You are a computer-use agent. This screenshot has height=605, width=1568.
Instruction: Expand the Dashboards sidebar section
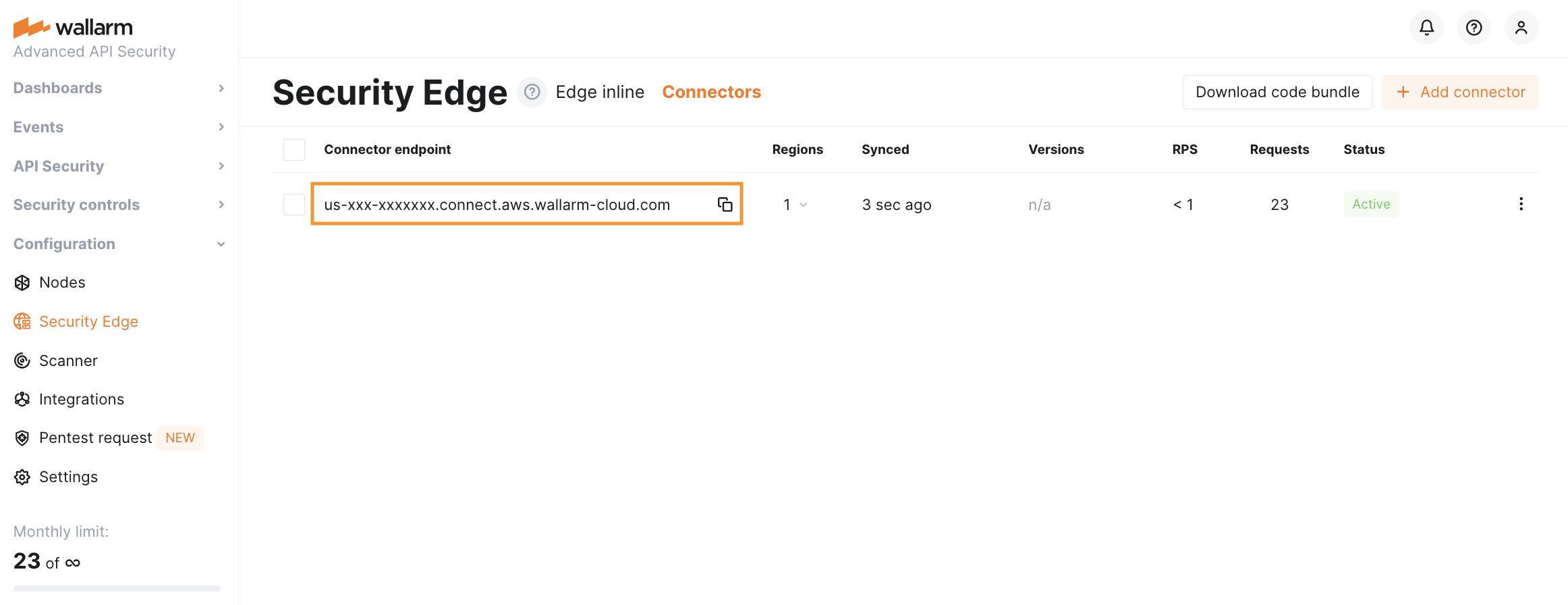pyautogui.click(x=119, y=88)
